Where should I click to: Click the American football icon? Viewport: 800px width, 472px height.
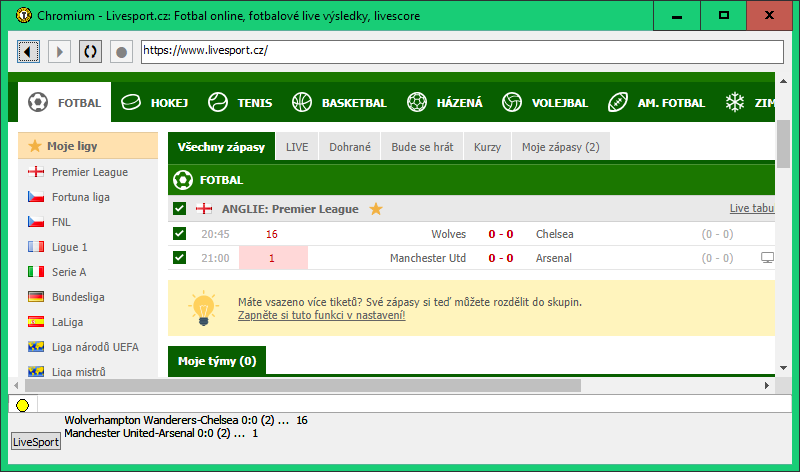(617, 102)
